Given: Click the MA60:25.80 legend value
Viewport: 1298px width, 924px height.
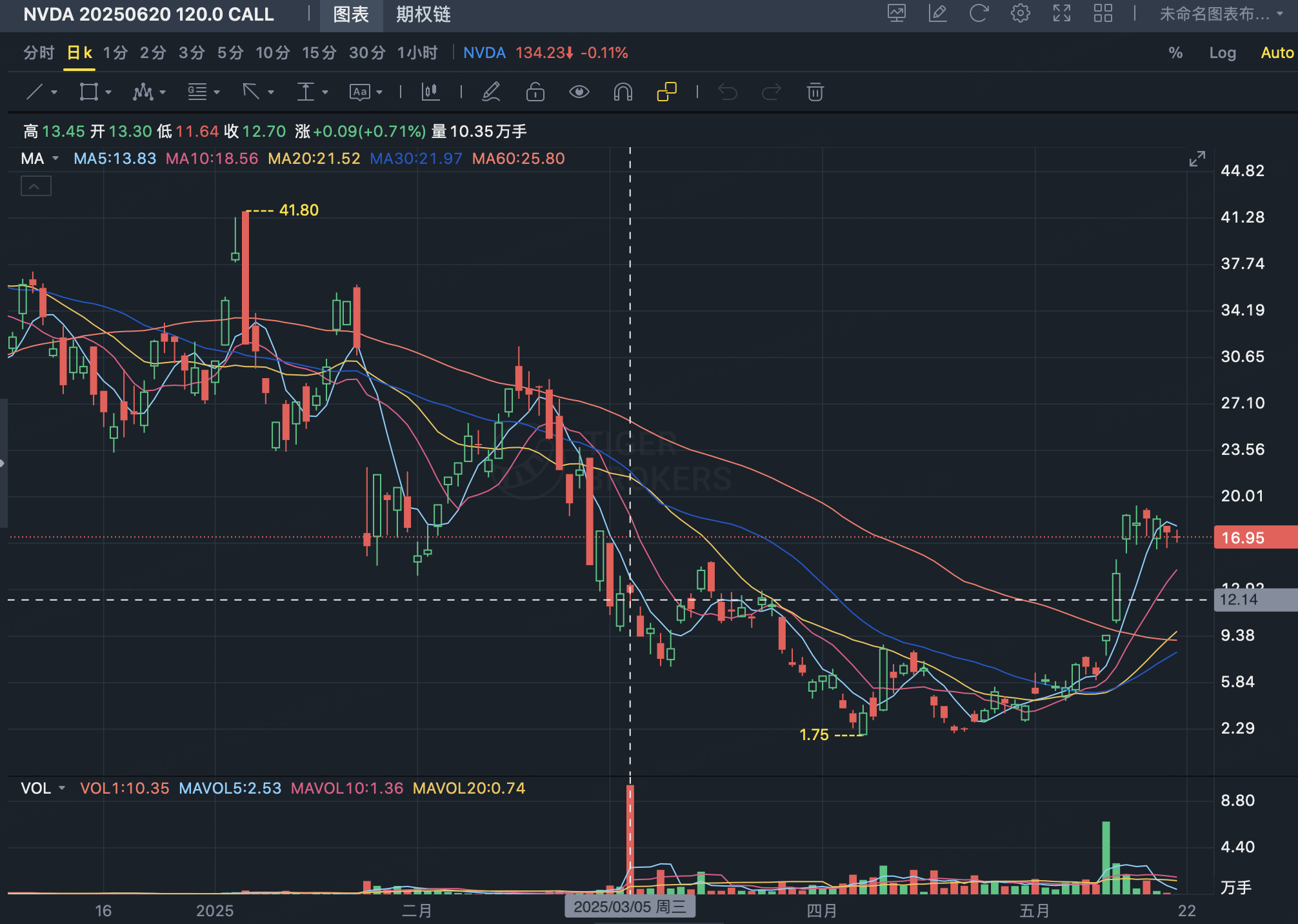Looking at the screenshot, I should [x=519, y=159].
